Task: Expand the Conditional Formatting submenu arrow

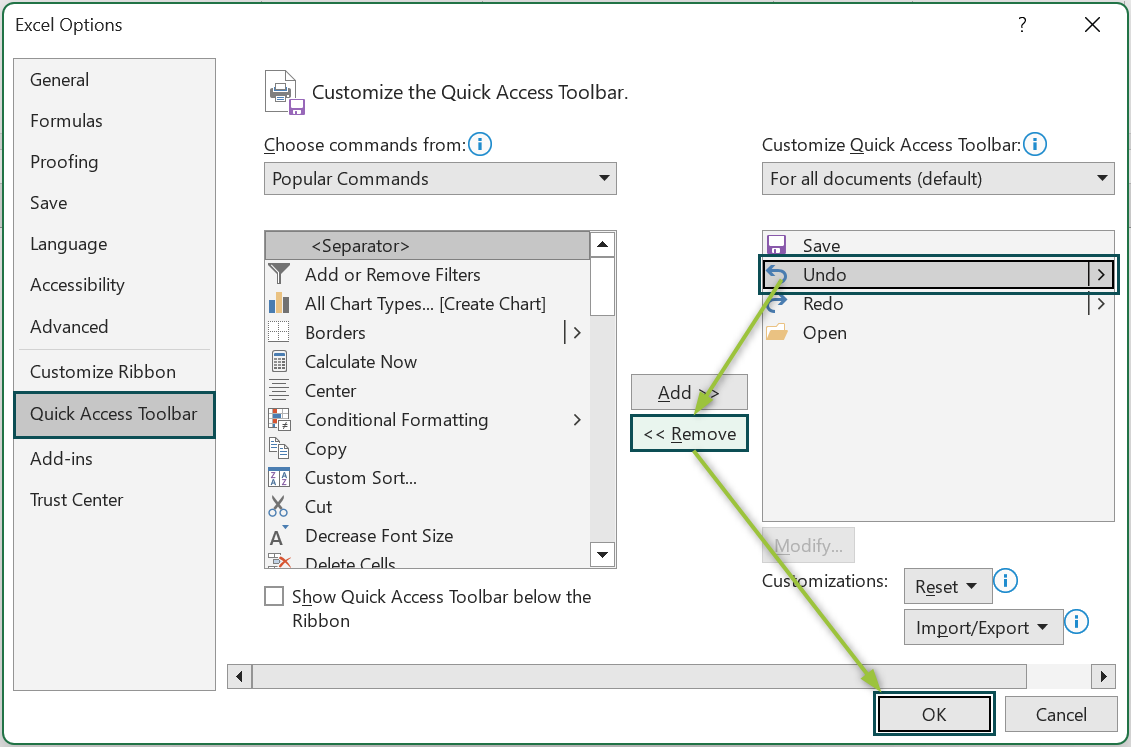Action: [x=576, y=419]
